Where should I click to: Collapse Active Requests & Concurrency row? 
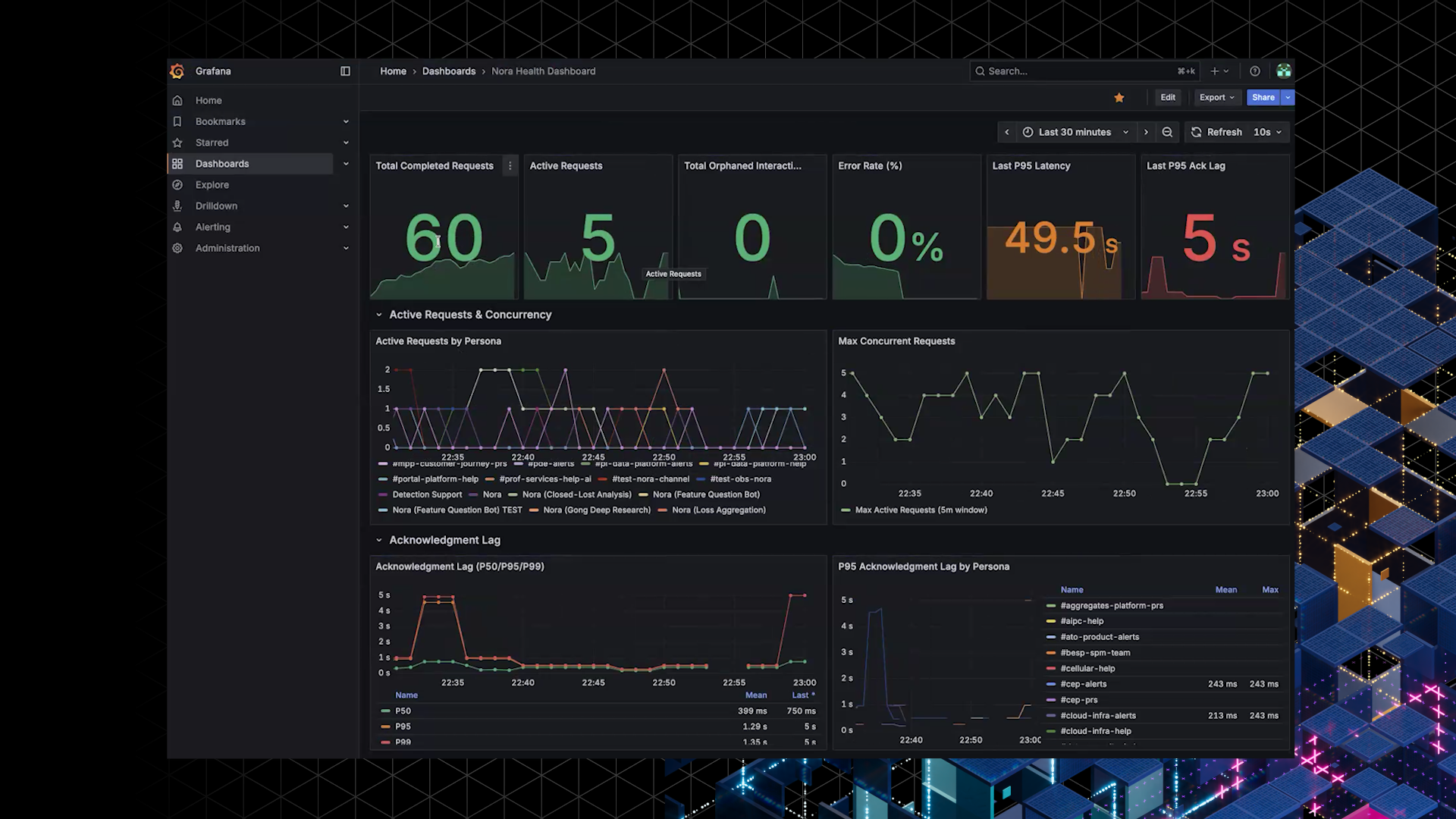[379, 315]
